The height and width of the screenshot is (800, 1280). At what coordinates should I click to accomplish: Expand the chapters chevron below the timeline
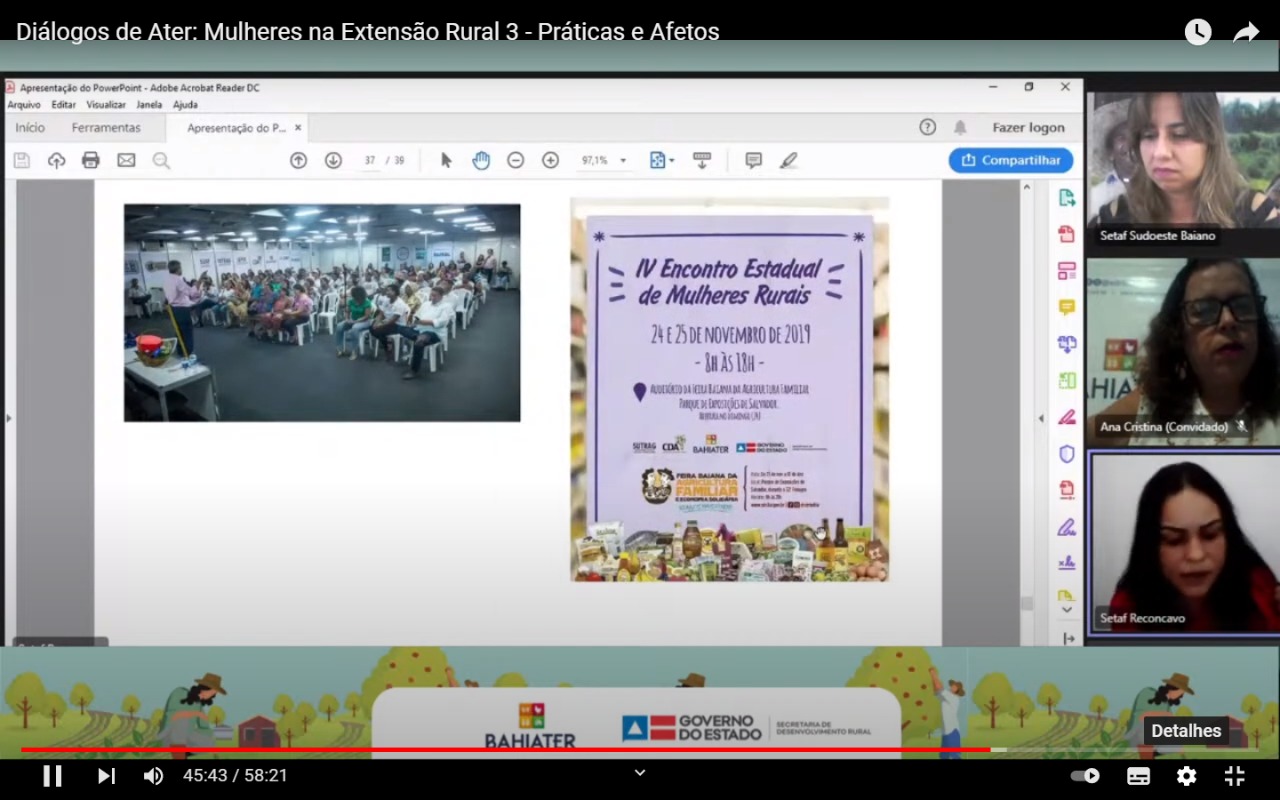(640, 772)
